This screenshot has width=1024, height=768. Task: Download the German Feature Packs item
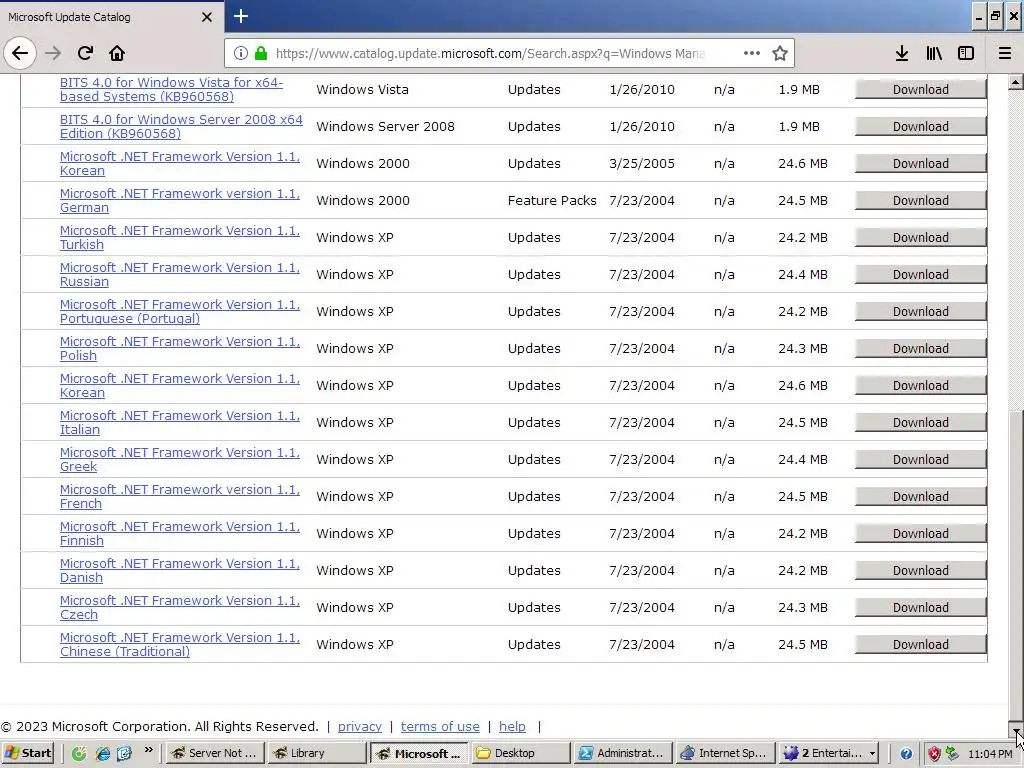coord(920,200)
